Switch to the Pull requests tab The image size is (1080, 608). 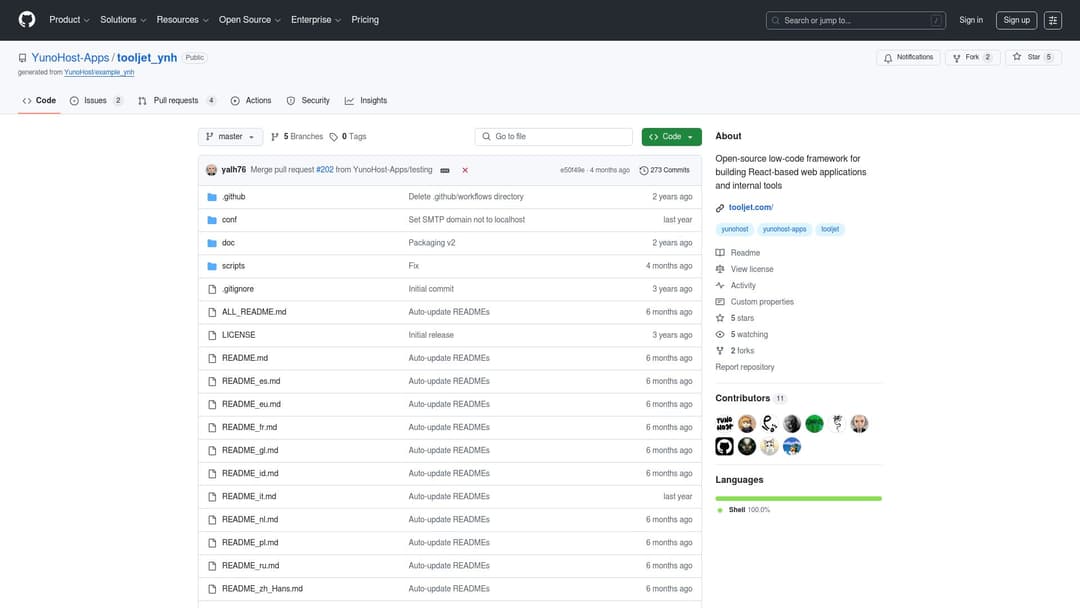(x=176, y=101)
